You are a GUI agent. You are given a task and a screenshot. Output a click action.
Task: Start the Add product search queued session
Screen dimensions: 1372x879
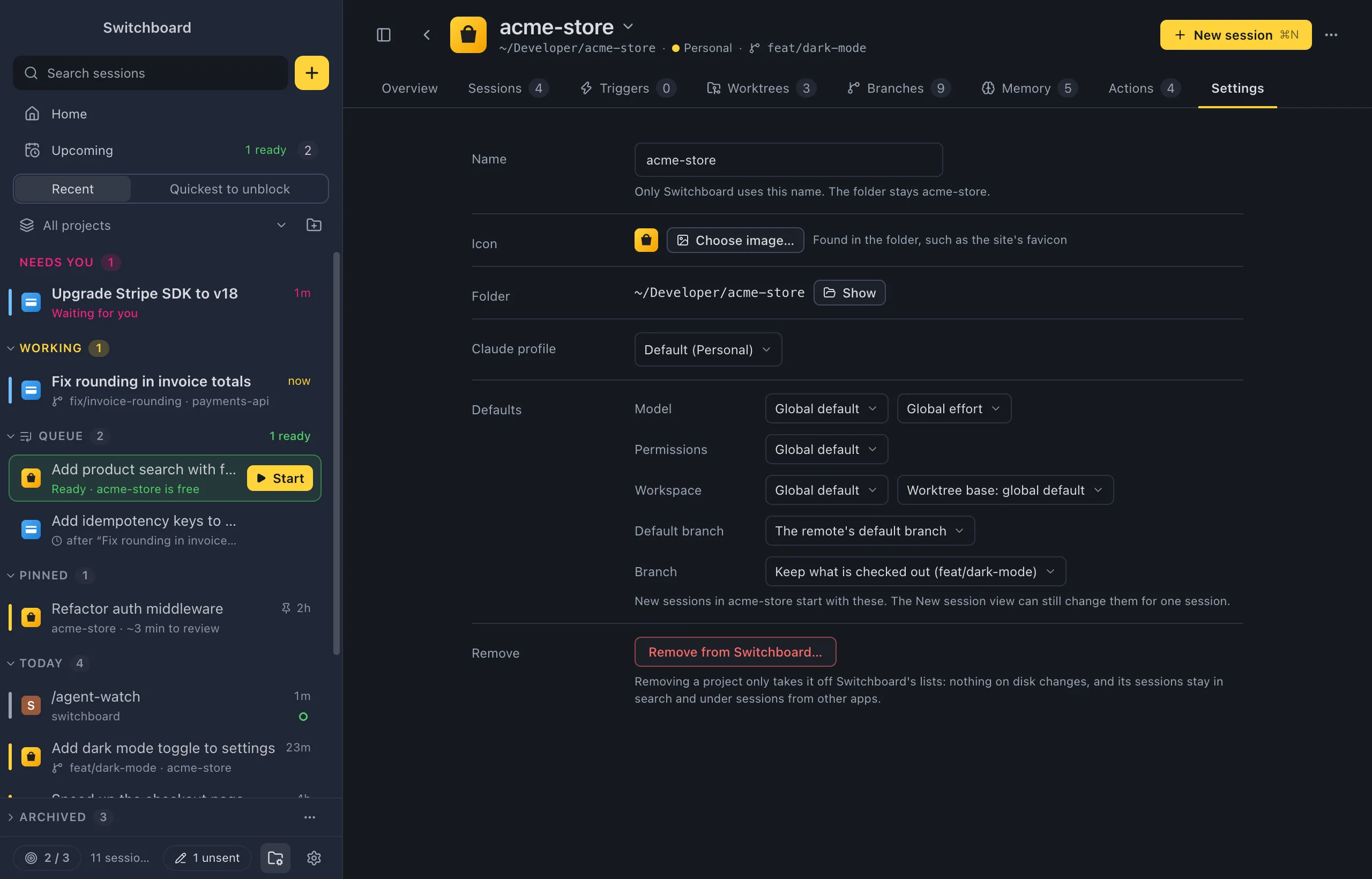[280, 478]
